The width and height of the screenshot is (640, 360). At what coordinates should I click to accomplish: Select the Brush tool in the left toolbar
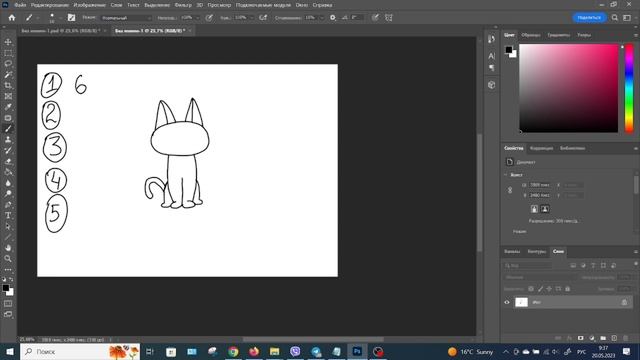pos(8,129)
